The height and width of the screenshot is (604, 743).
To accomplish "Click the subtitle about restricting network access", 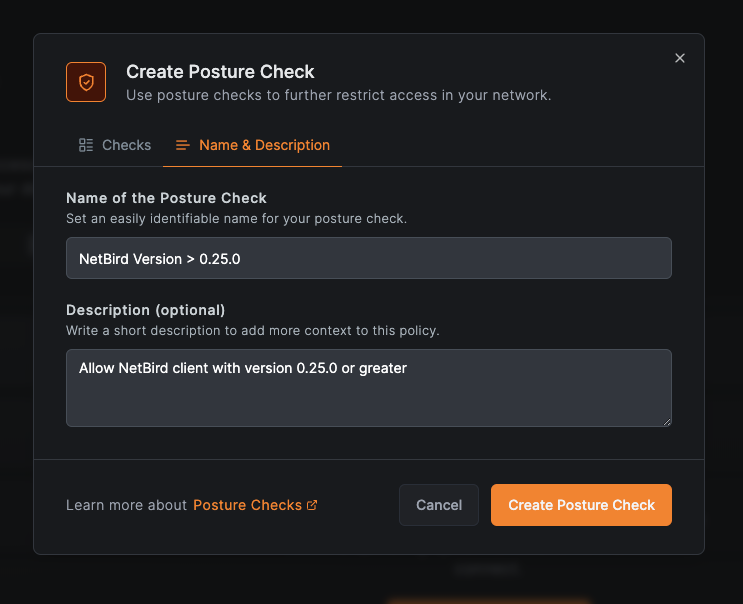I will coord(338,96).
